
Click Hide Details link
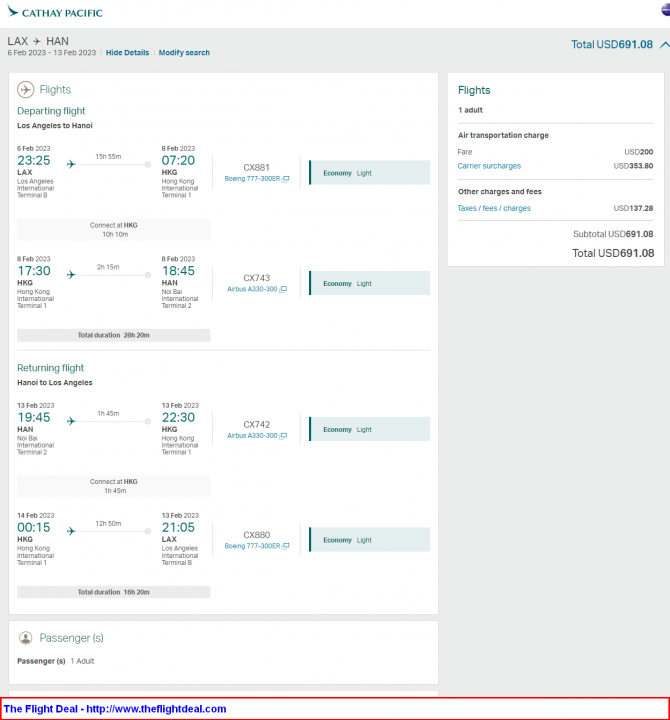tap(127, 53)
